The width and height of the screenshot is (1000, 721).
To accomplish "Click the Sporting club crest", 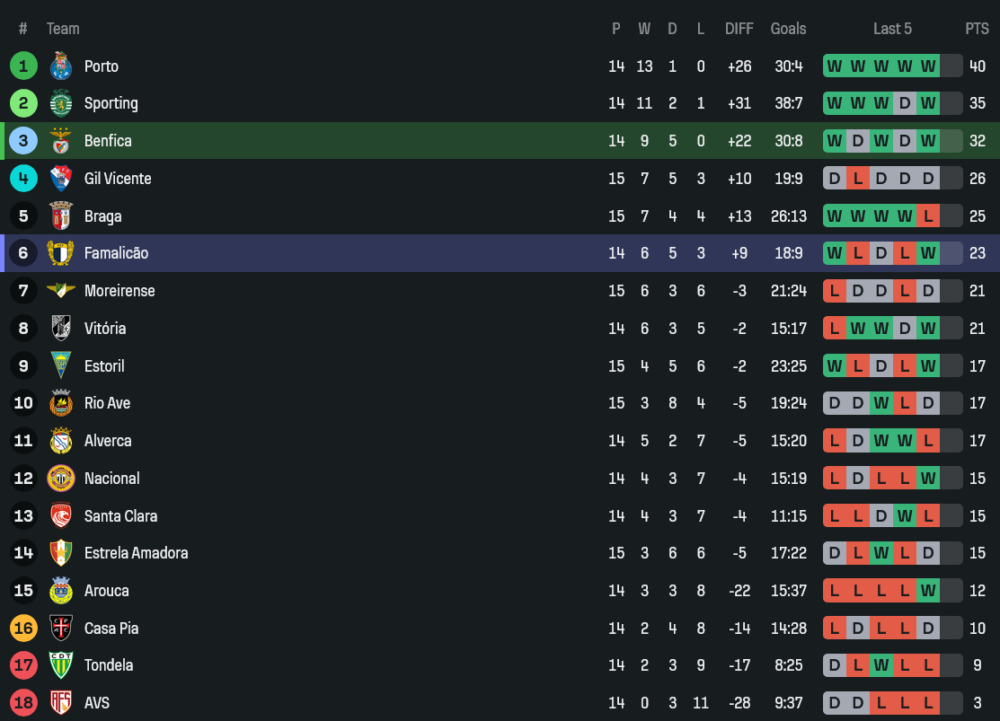I will [61, 103].
